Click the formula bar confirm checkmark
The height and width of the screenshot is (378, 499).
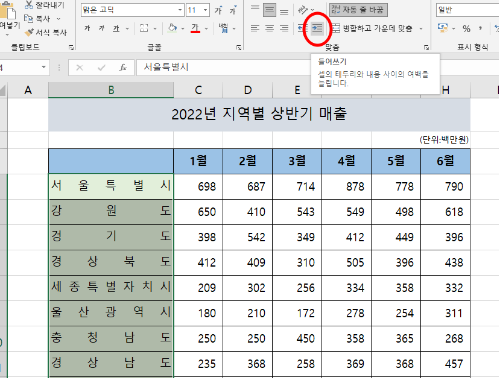point(101,68)
